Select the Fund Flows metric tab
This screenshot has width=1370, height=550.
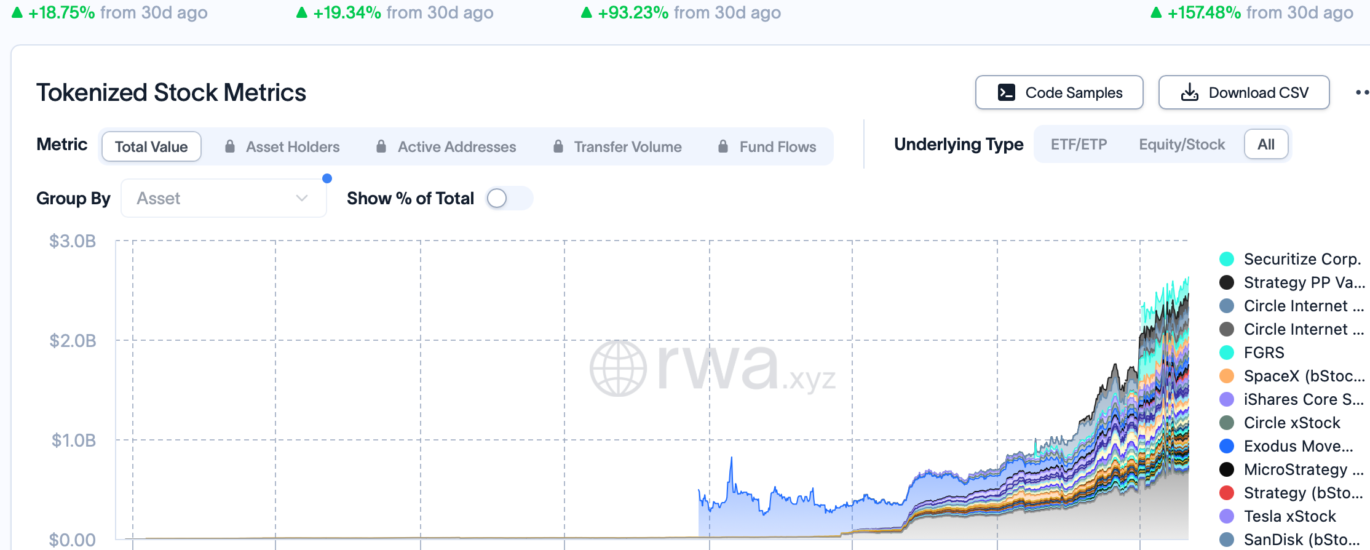click(x=767, y=147)
